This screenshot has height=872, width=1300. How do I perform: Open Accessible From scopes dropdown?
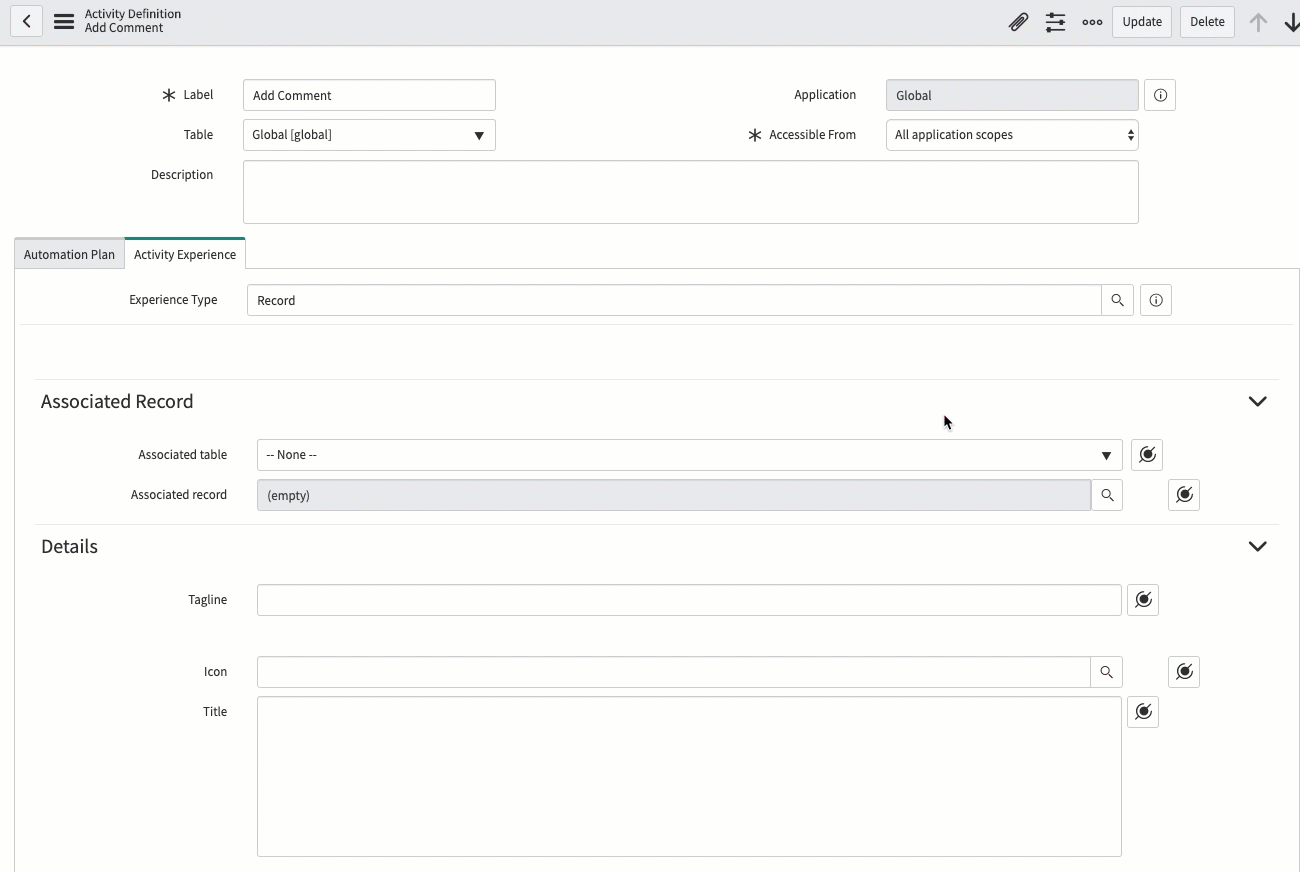tap(1012, 135)
